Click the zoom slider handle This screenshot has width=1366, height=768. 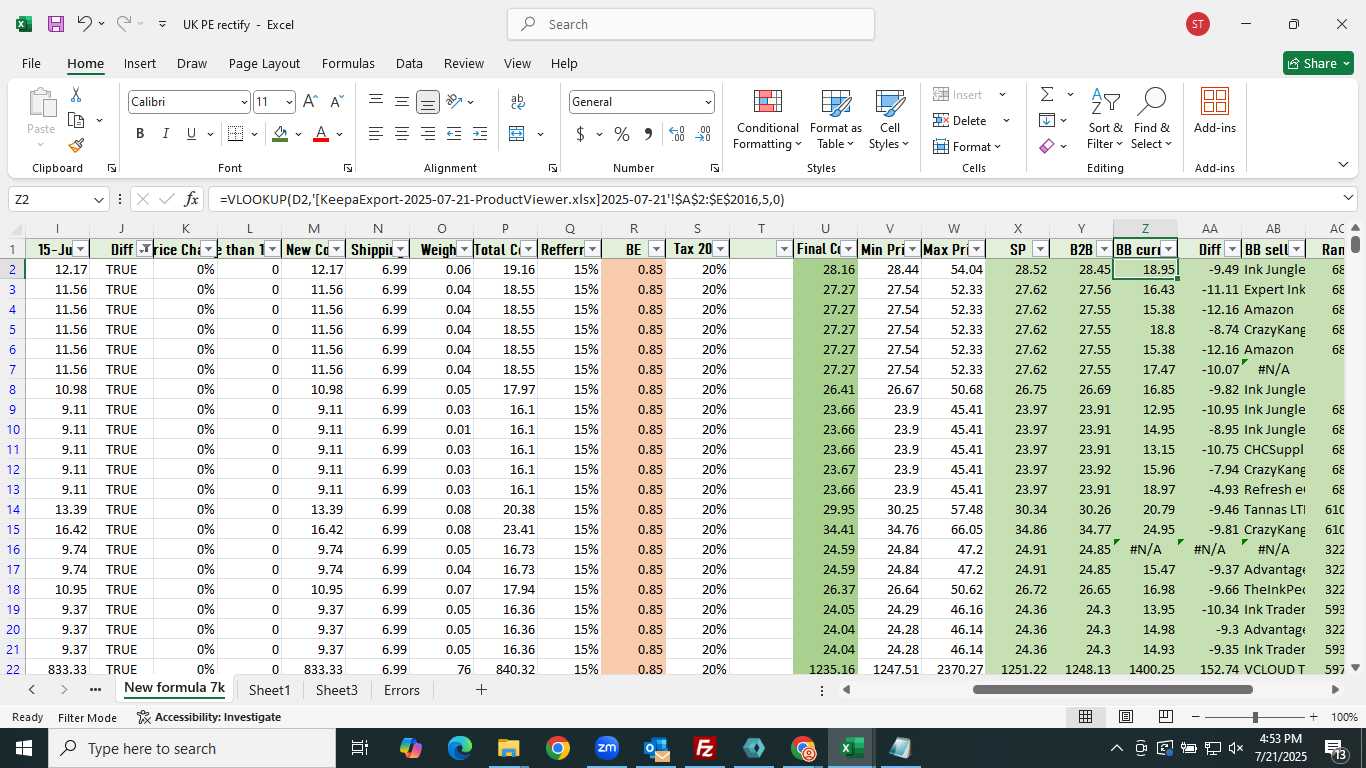[x=1255, y=717]
